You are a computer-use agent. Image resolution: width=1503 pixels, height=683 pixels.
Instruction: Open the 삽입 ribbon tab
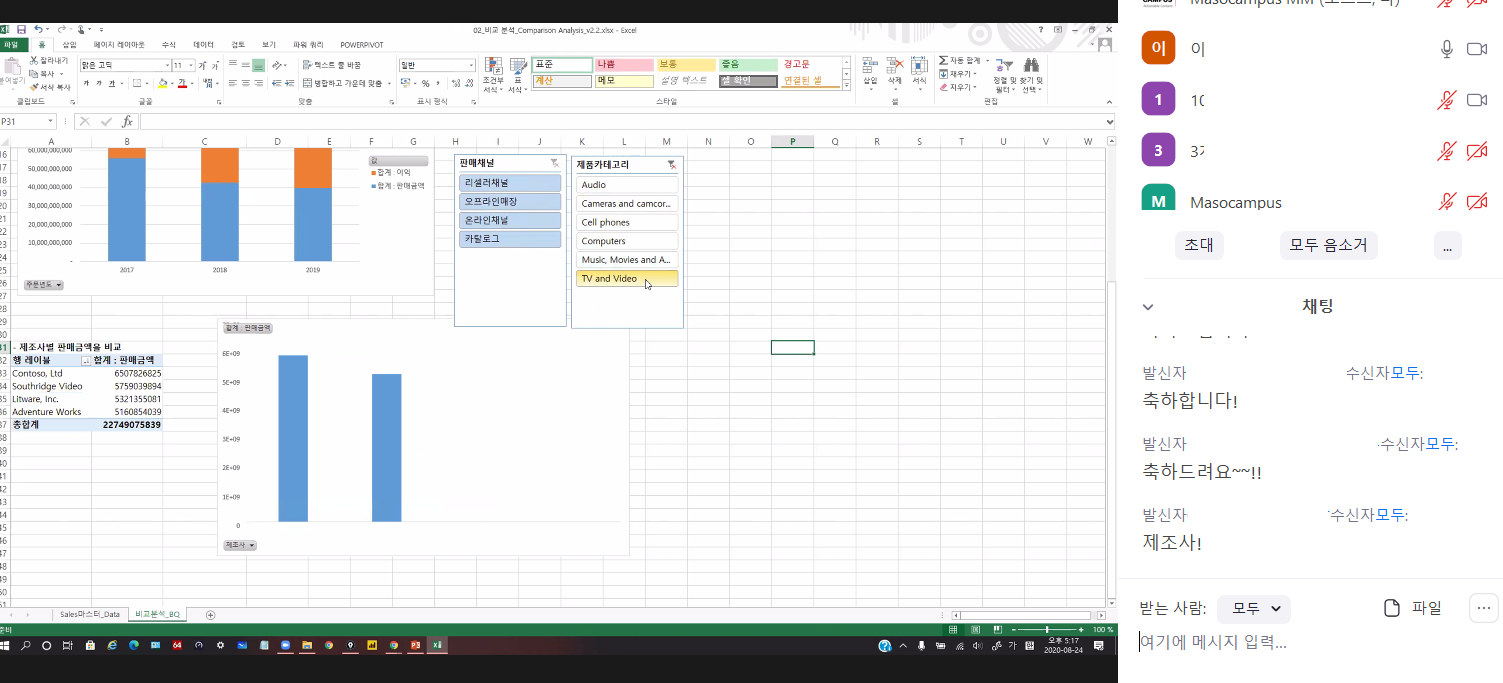pos(69,45)
